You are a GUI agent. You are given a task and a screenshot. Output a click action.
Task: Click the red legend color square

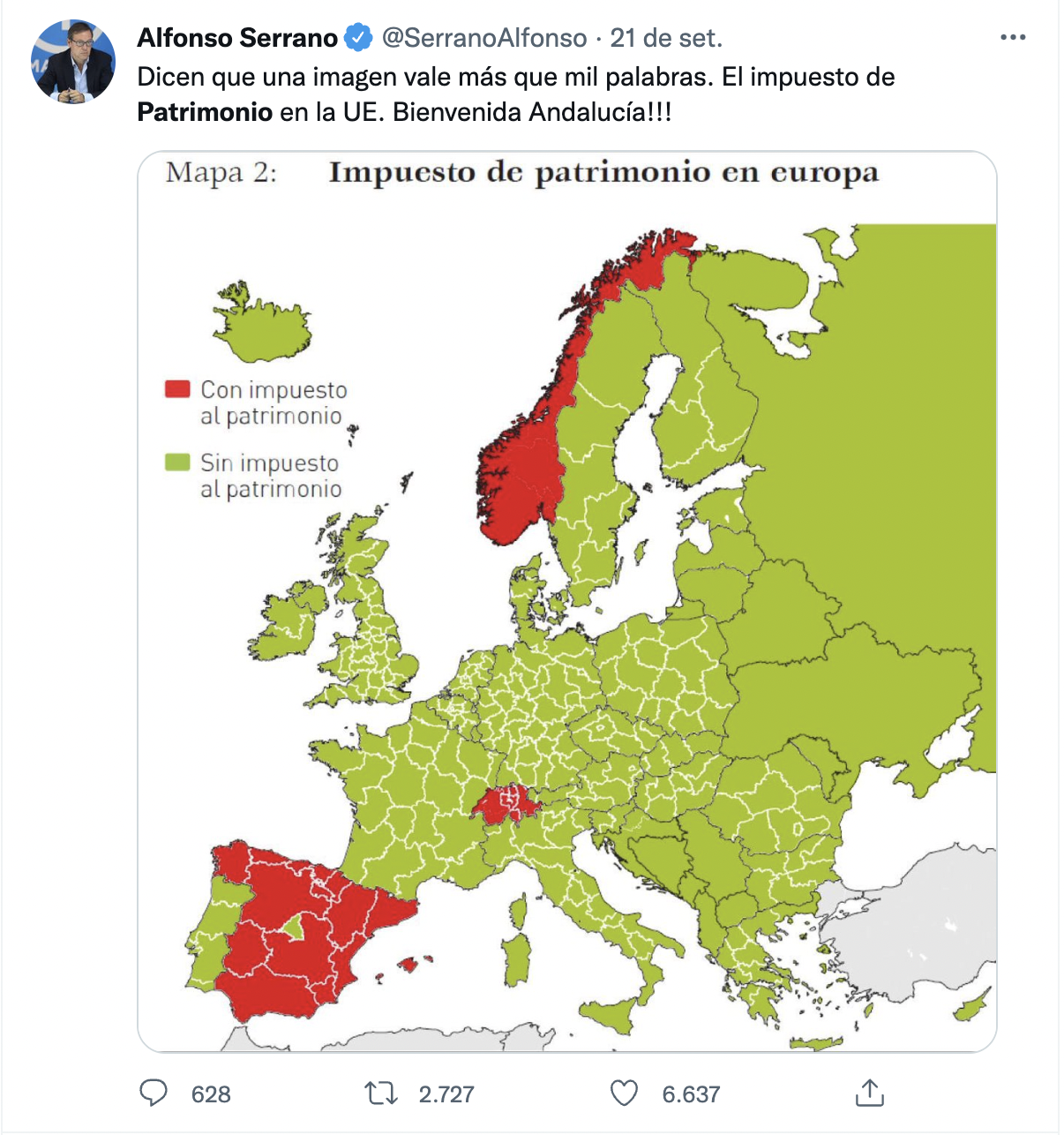177,389
